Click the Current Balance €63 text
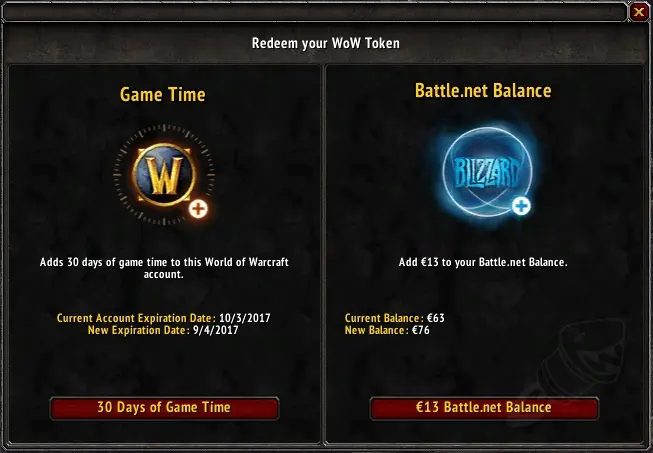Screen dimensions: 653x453 (394, 318)
